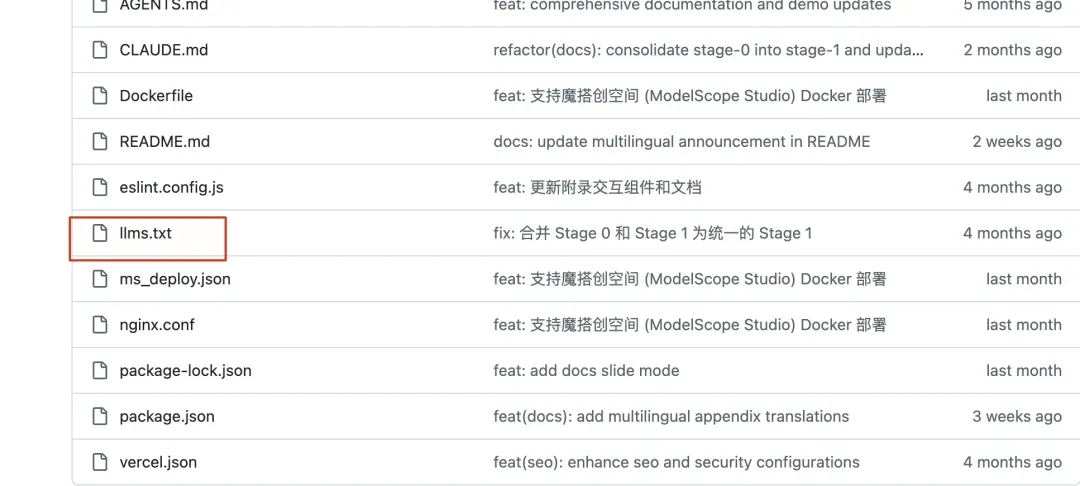Click '2 weeks ago' on README.md row
1080x486 pixels.
click(x=1017, y=142)
